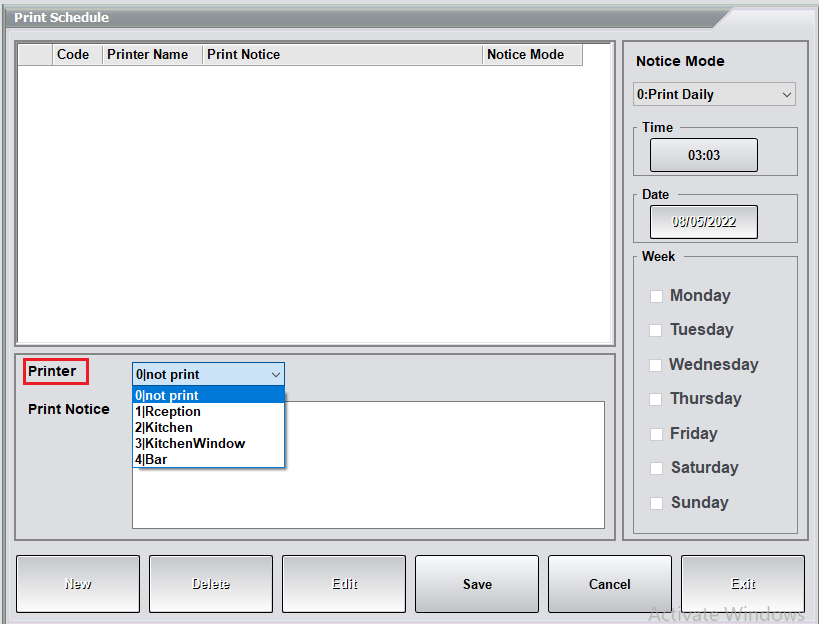Click the Notice Mode column header
The width and height of the screenshot is (819, 624).
pos(532,54)
